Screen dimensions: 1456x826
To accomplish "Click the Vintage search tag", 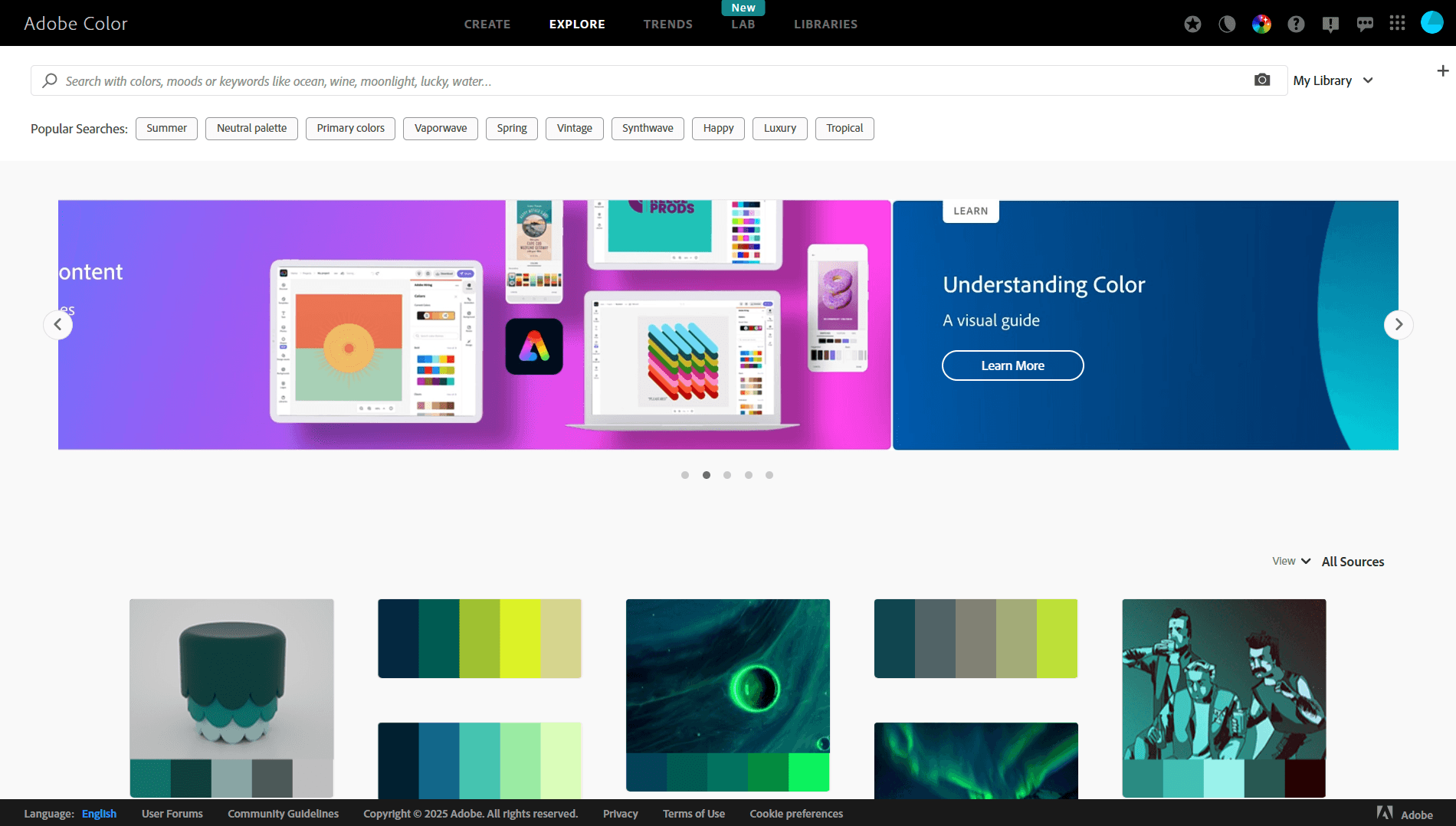I will tap(575, 128).
